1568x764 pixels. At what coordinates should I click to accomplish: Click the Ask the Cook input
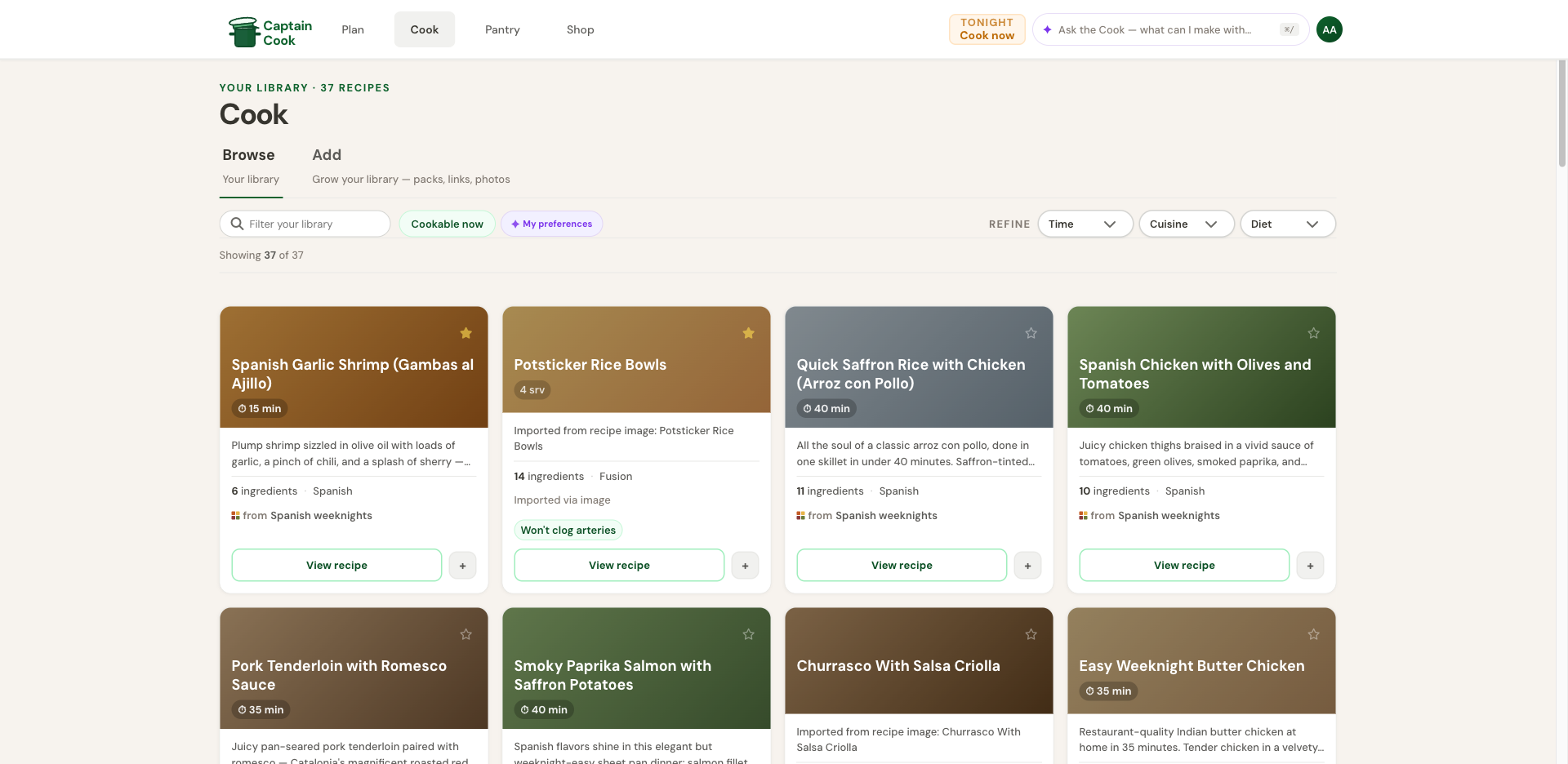click(1170, 29)
